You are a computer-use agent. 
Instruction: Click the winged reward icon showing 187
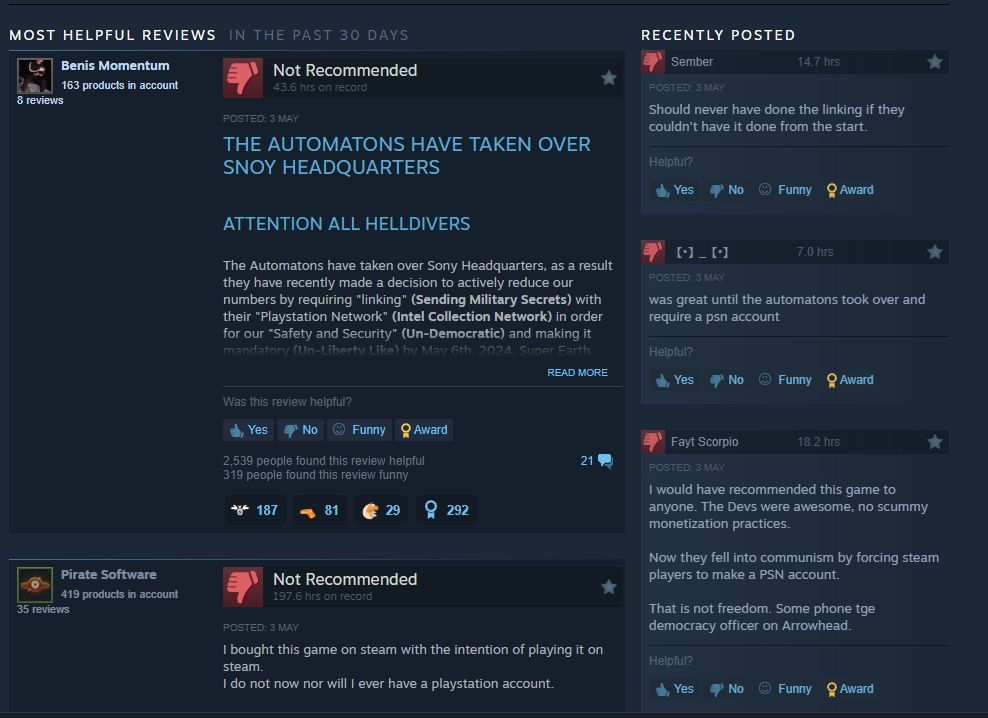click(255, 510)
